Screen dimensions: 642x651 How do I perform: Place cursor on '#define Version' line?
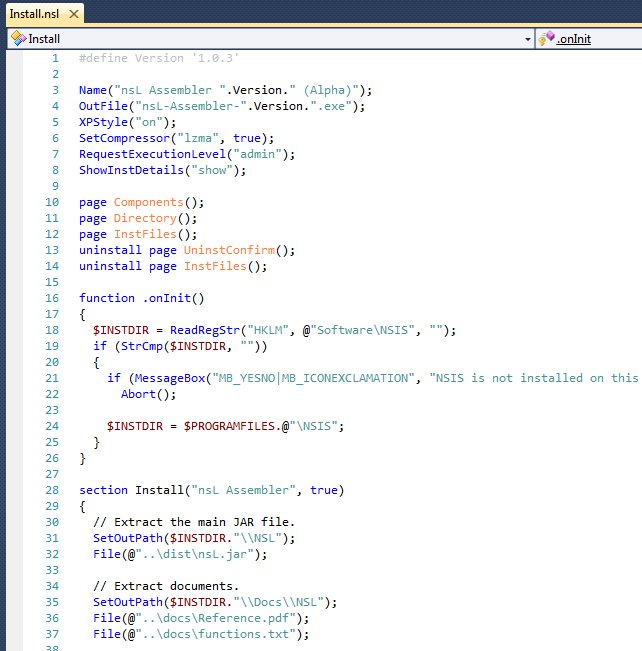[x=159, y=58]
